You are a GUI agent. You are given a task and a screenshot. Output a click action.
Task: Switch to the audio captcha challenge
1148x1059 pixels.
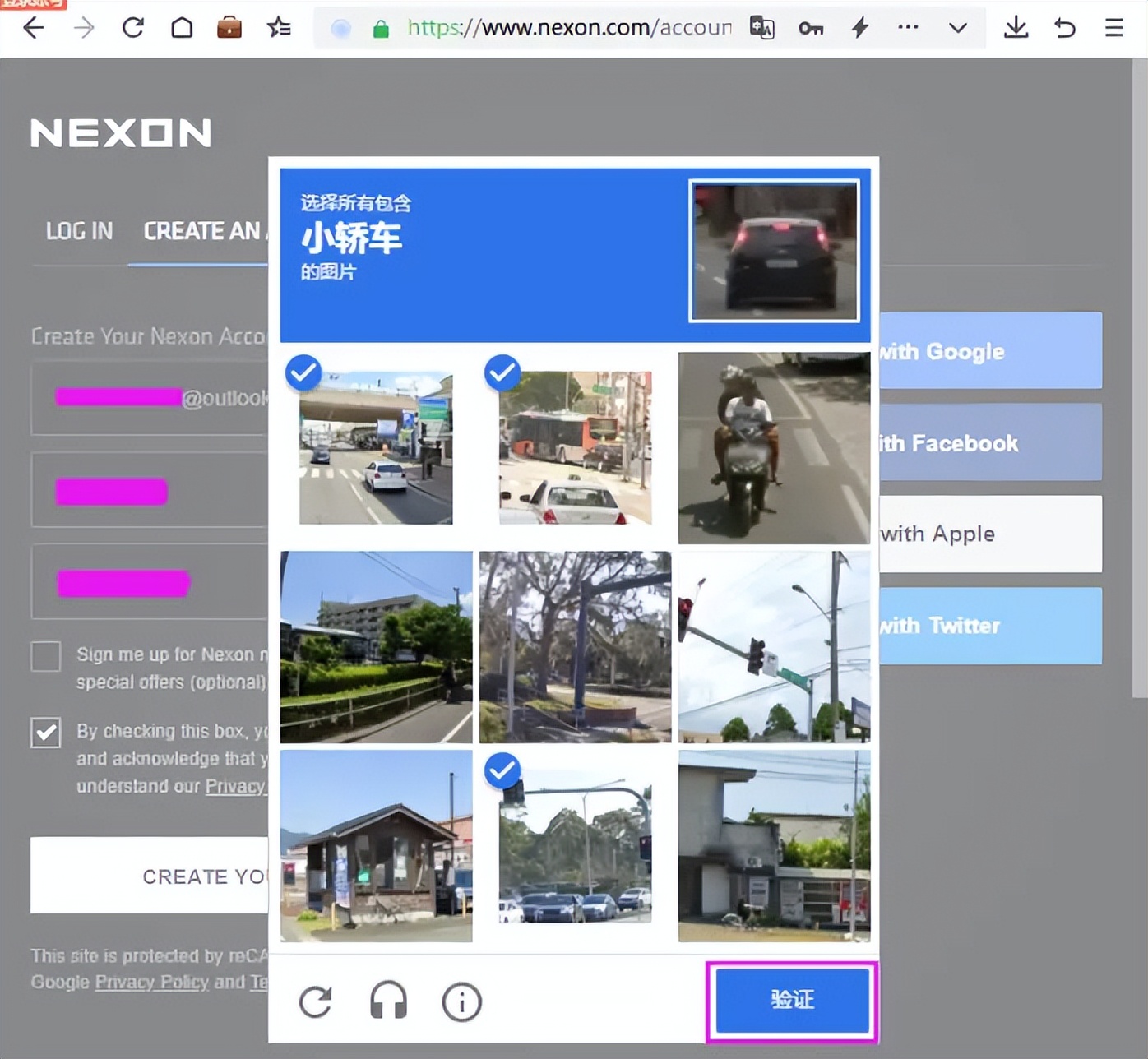[388, 1001]
